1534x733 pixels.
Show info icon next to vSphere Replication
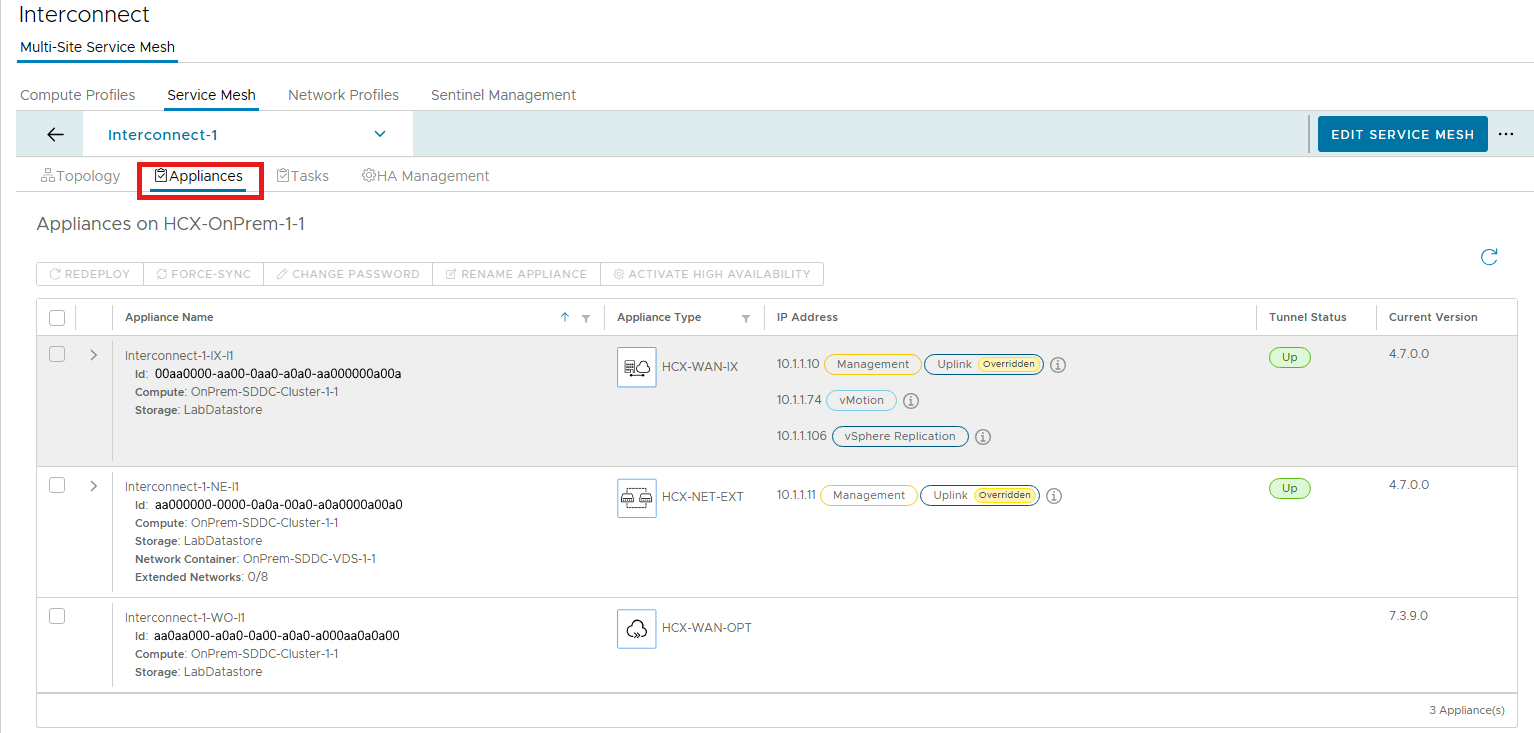[983, 437]
